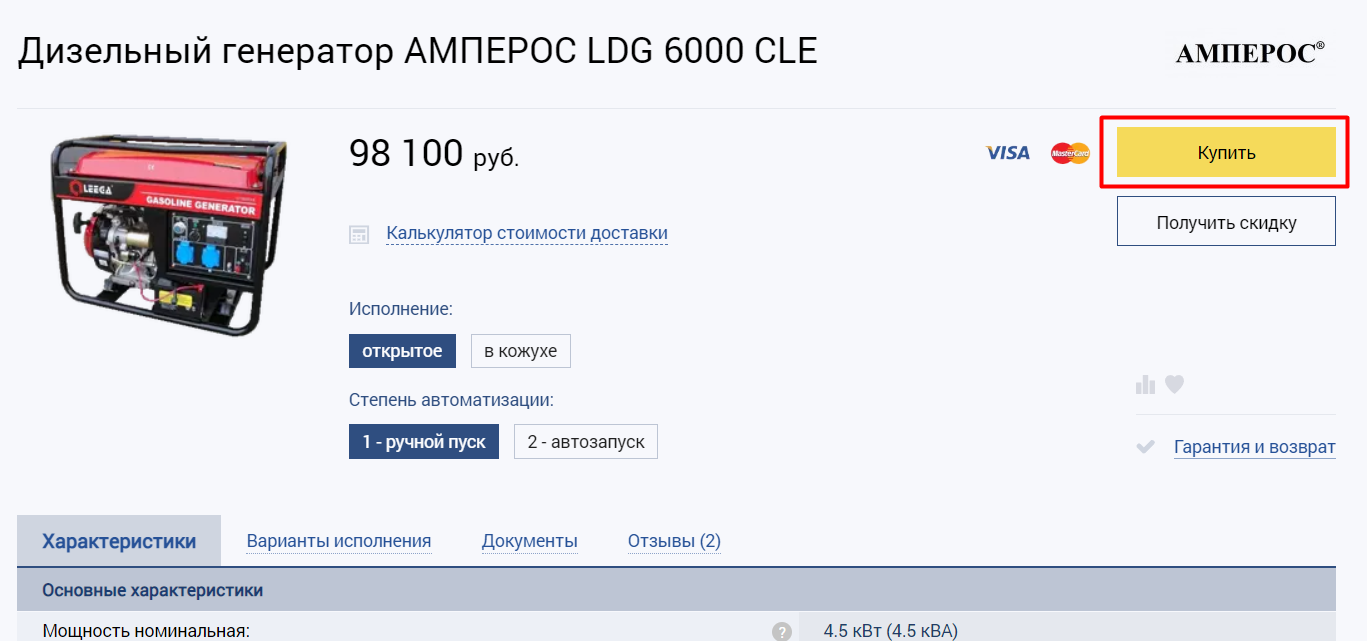The image size is (1367, 641).
Task: Add product to comparison via bar-chart icon
Action: pyautogui.click(x=1146, y=385)
